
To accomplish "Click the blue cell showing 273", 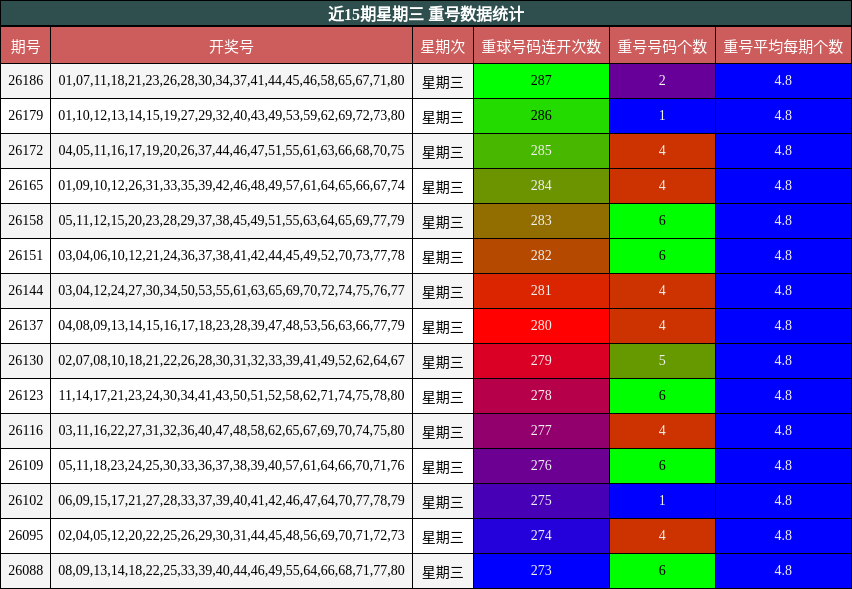I will pyautogui.click(x=541, y=571).
